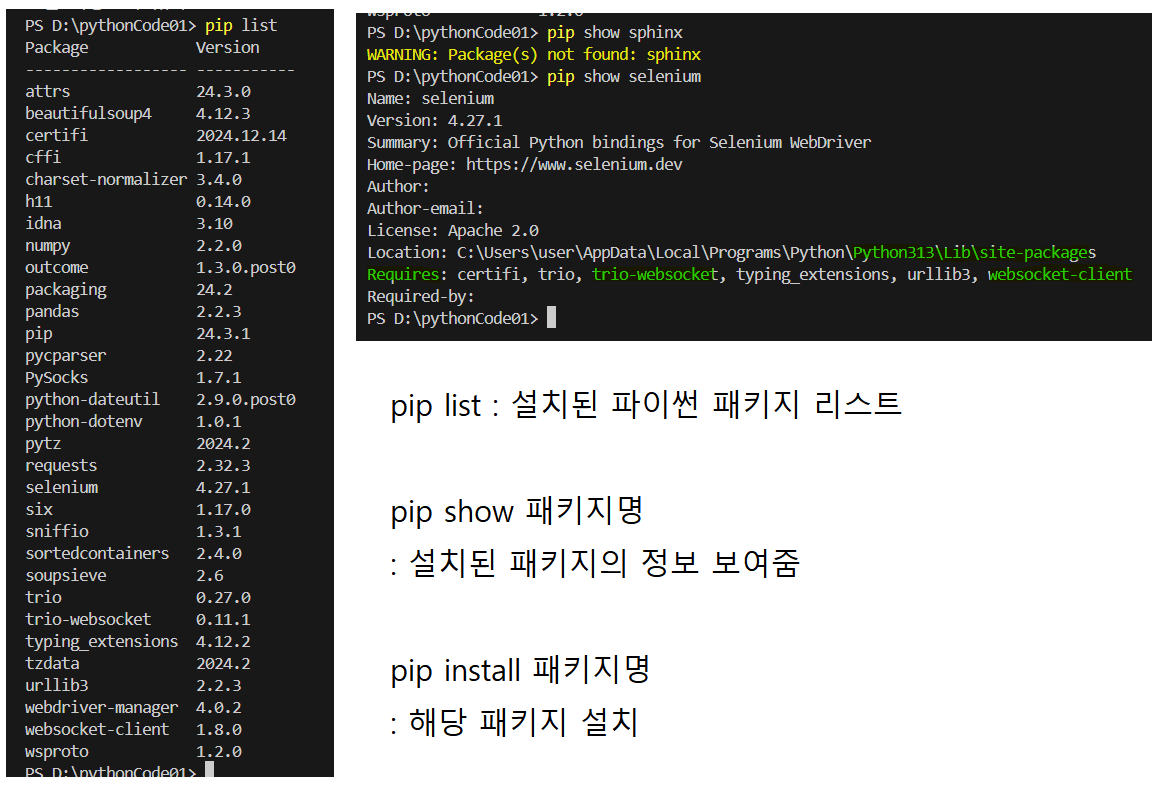This screenshot has height=785, width=1163.
Task: Click 'trio-websocket' in the left package list
Action: (x=88, y=620)
